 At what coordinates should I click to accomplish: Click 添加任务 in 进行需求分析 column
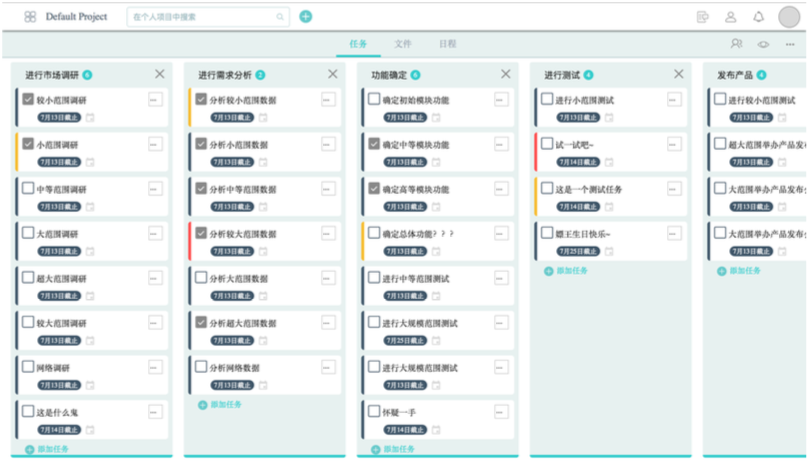point(220,405)
